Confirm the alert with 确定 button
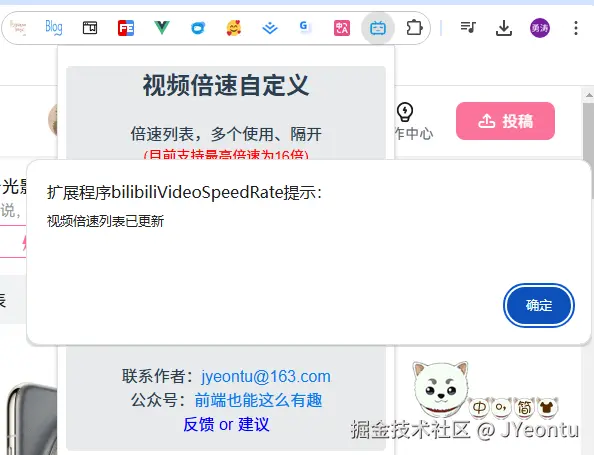The image size is (594, 455). click(539, 305)
